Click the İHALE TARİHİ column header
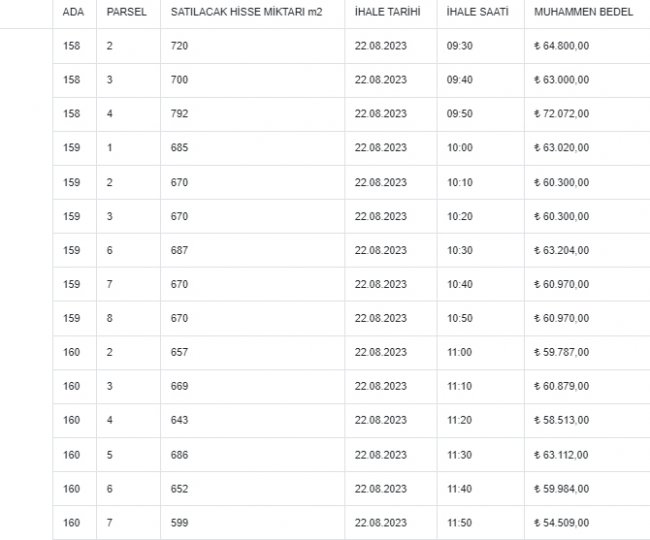The width and height of the screenshot is (650, 540). pos(387,13)
